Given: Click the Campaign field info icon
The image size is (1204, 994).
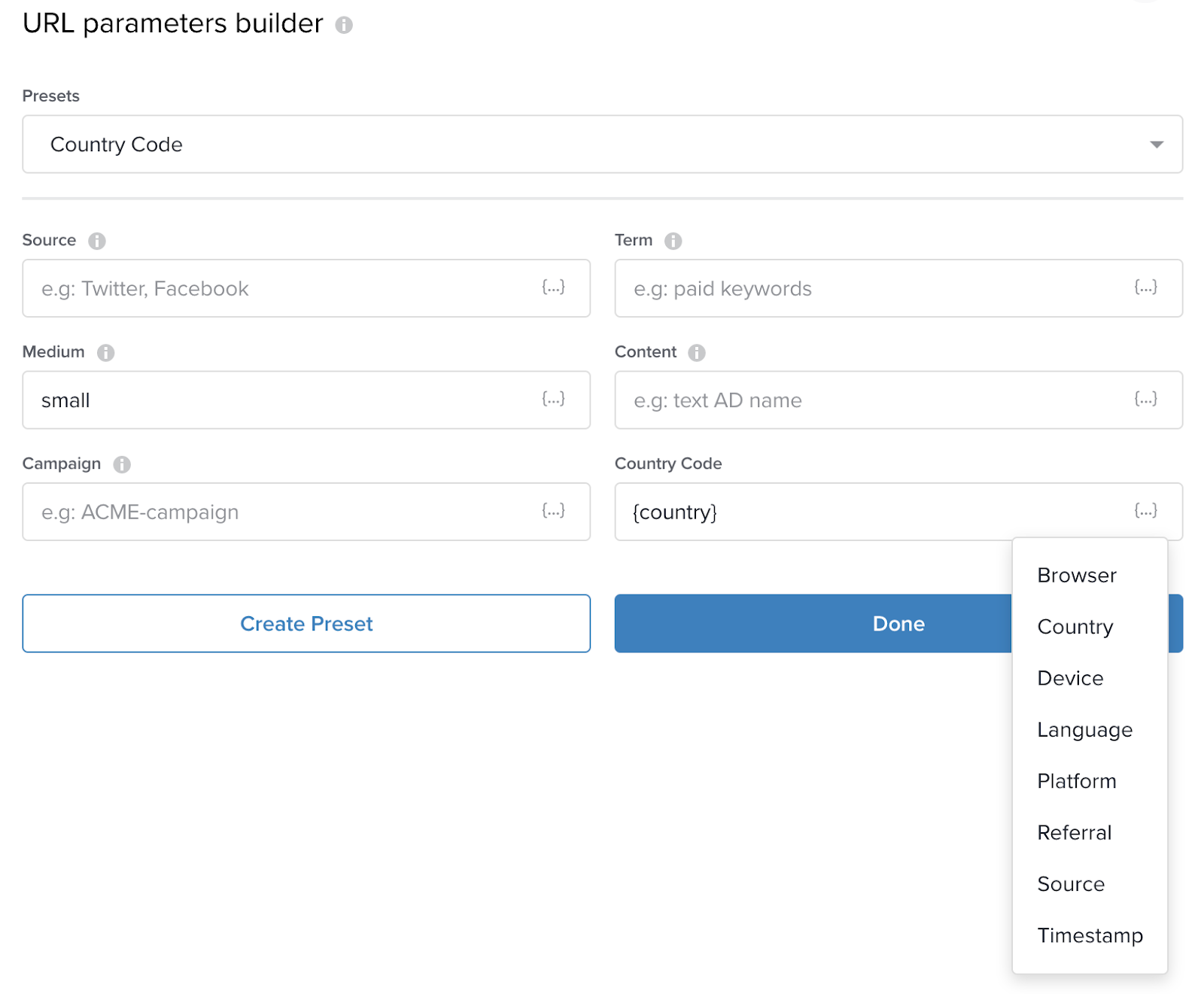Looking at the screenshot, I should coord(122,464).
